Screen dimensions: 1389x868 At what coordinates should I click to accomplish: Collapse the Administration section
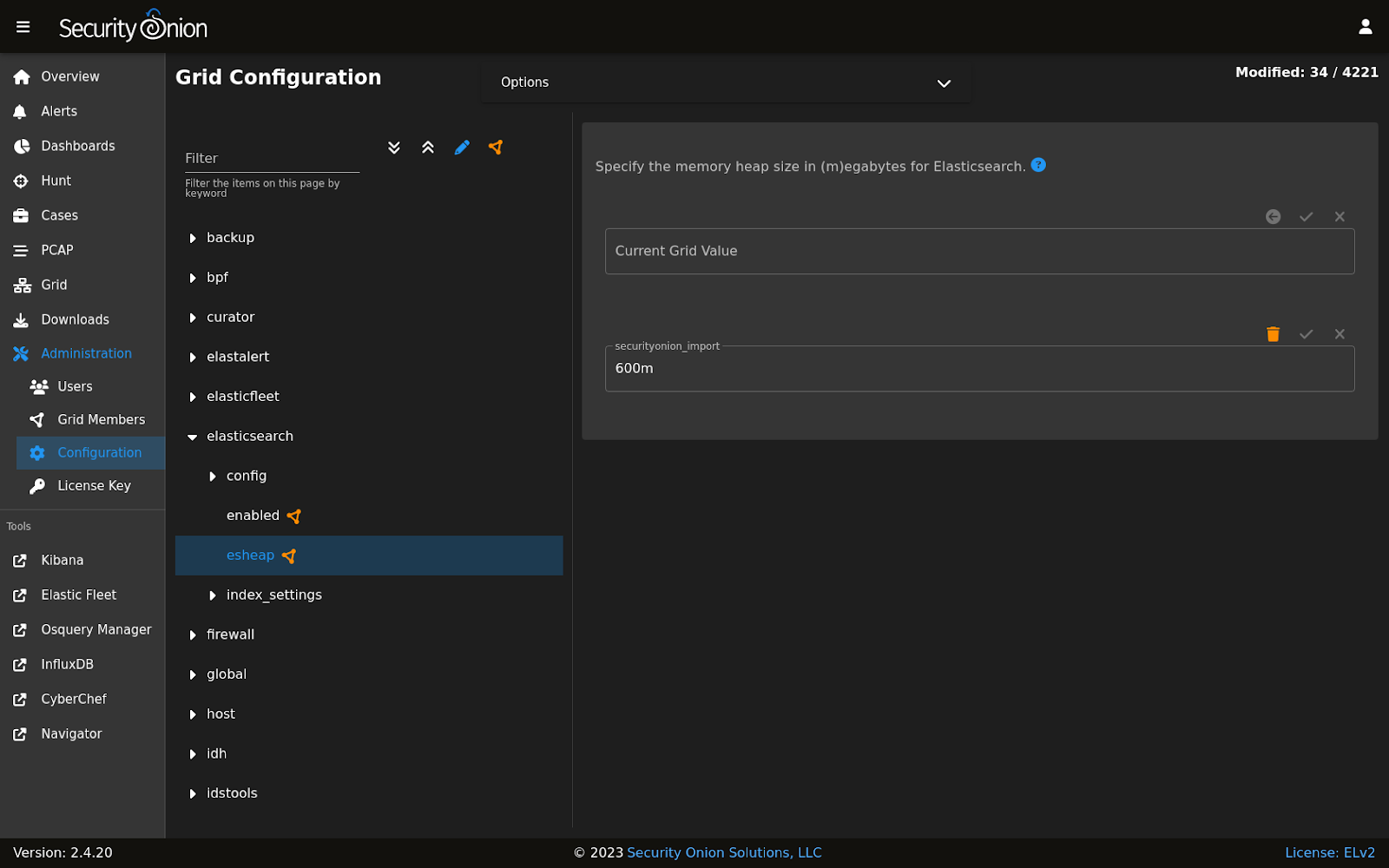(x=82, y=353)
